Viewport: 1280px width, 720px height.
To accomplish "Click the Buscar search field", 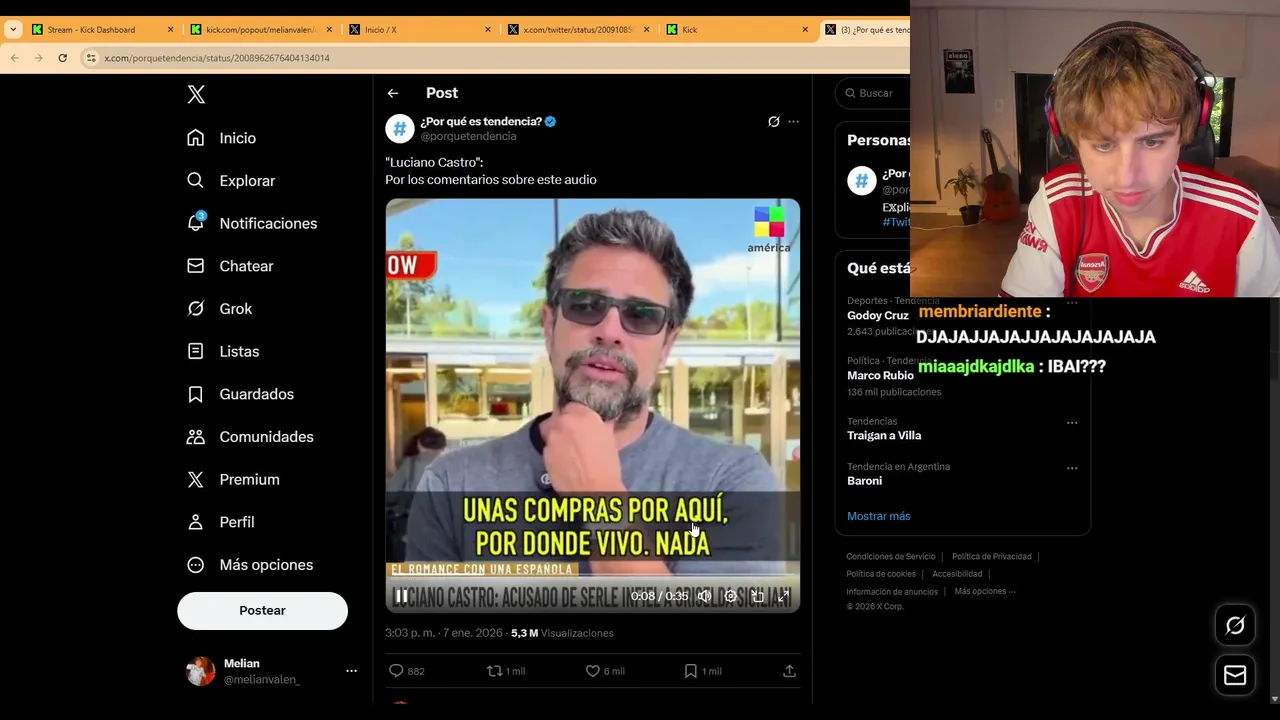I will [875, 93].
